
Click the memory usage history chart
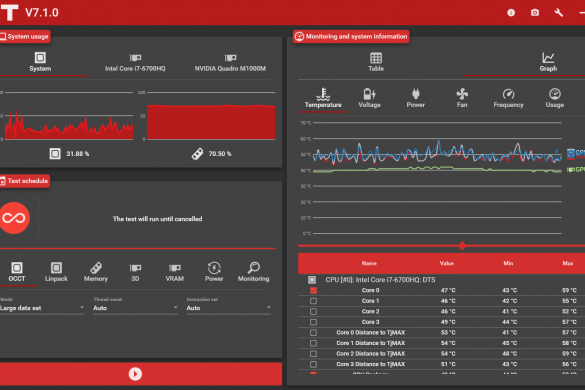tap(211, 116)
